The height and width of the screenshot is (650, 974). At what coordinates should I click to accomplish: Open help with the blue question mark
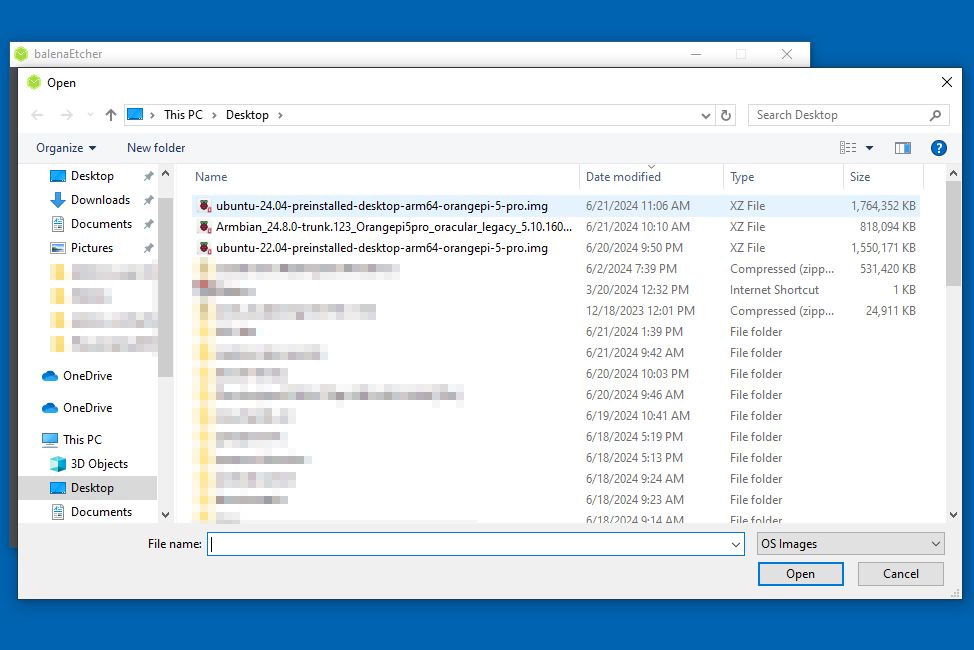pos(939,148)
